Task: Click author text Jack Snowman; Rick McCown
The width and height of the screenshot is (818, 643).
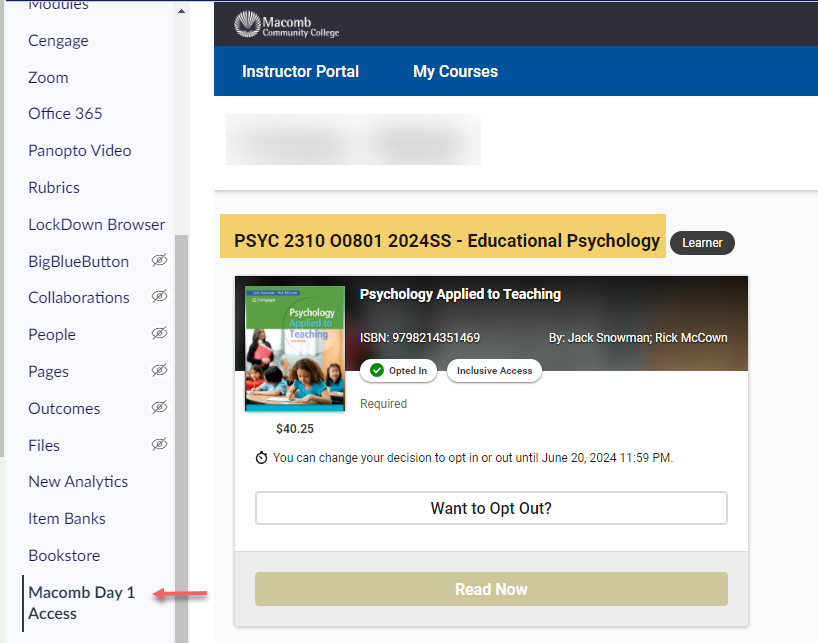Action: coord(637,338)
